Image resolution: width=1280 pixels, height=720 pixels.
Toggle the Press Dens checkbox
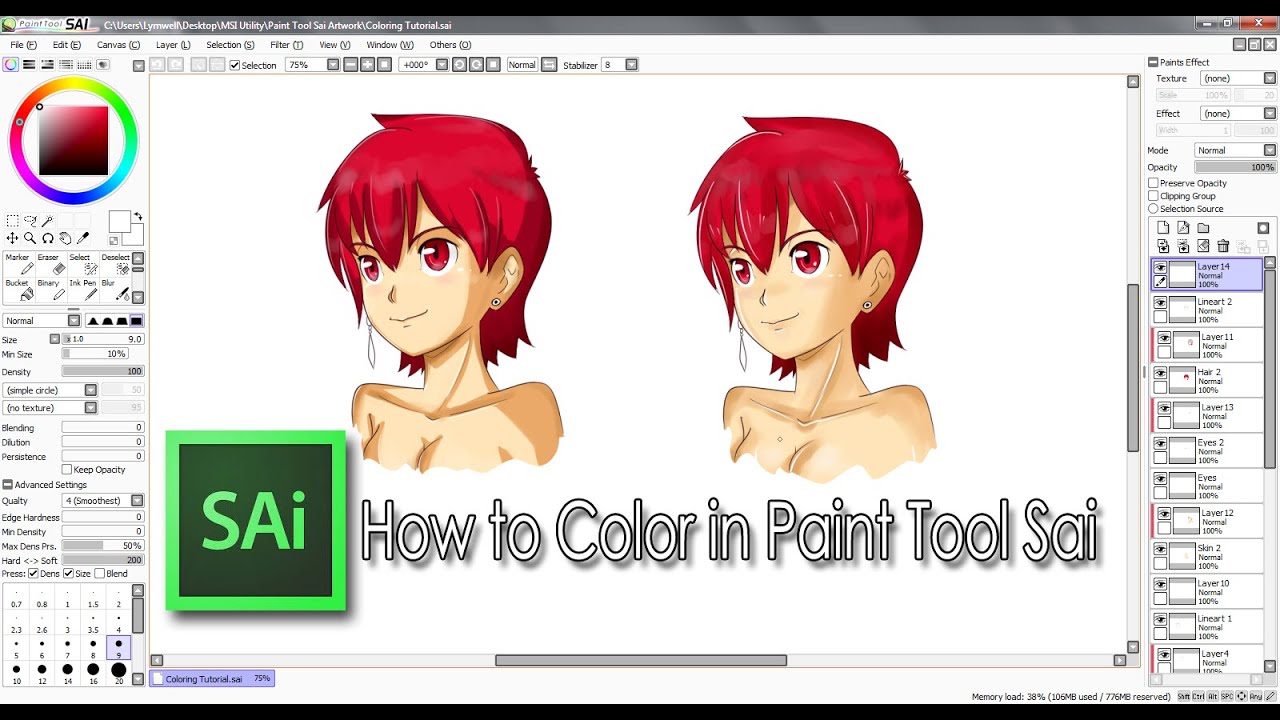(33, 574)
